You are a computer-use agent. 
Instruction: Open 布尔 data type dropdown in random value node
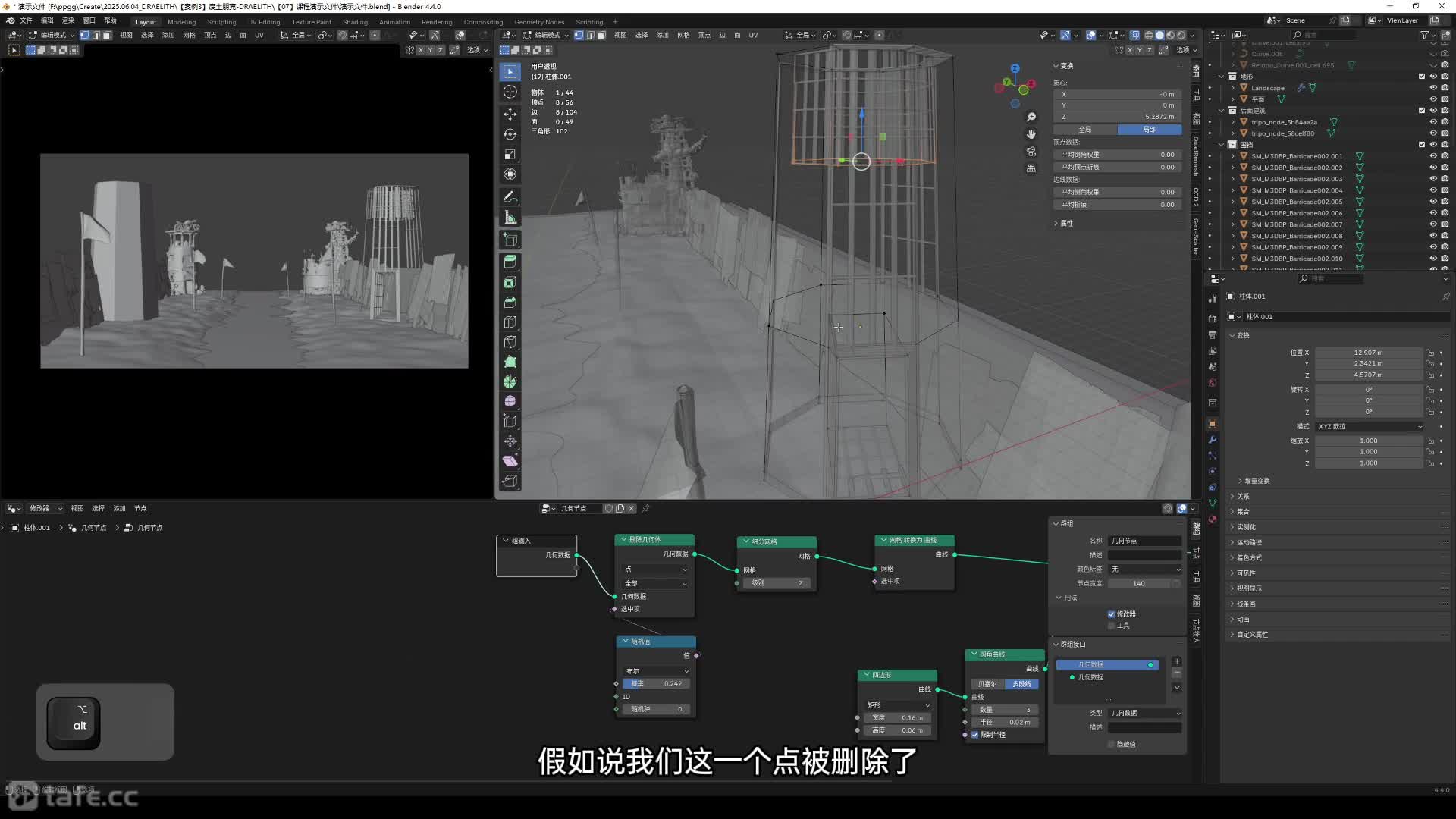pyautogui.click(x=656, y=671)
